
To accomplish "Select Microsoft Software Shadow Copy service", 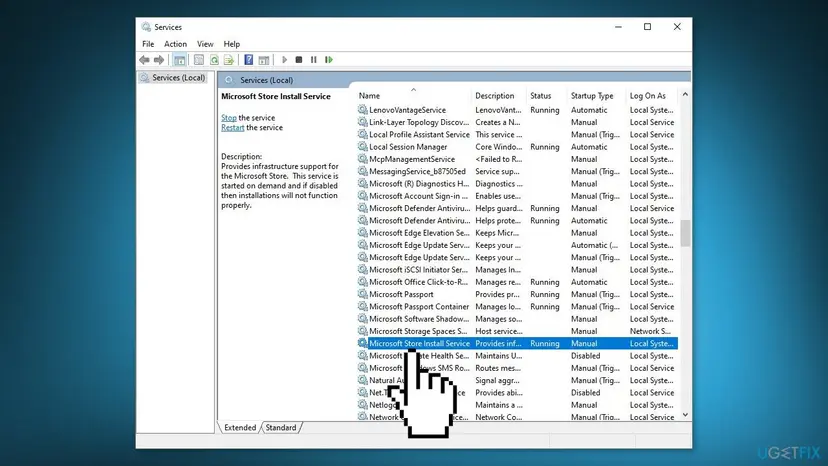I will (x=518, y=319).
